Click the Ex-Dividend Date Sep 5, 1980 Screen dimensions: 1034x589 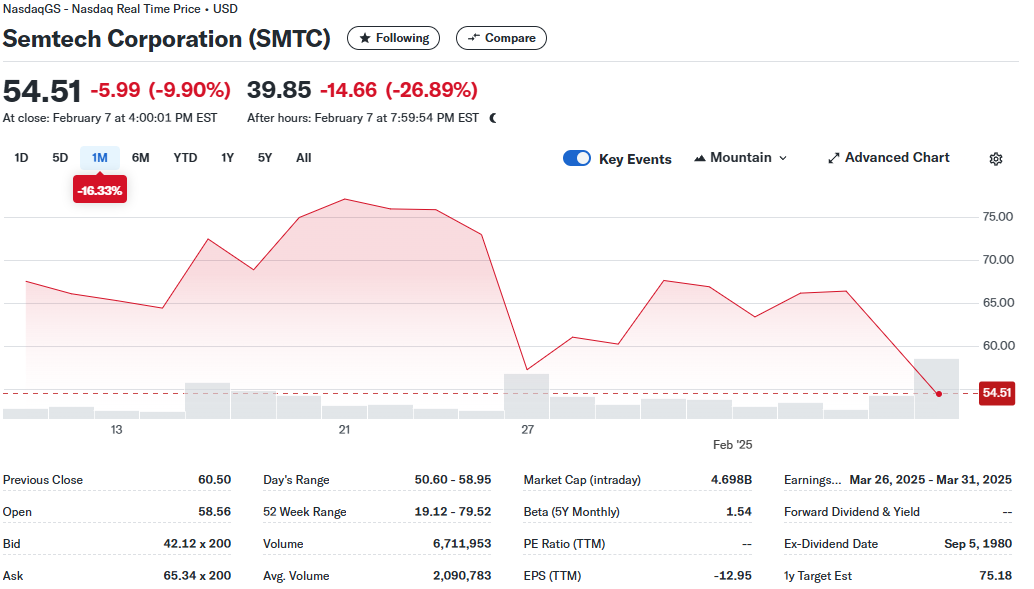coord(978,543)
